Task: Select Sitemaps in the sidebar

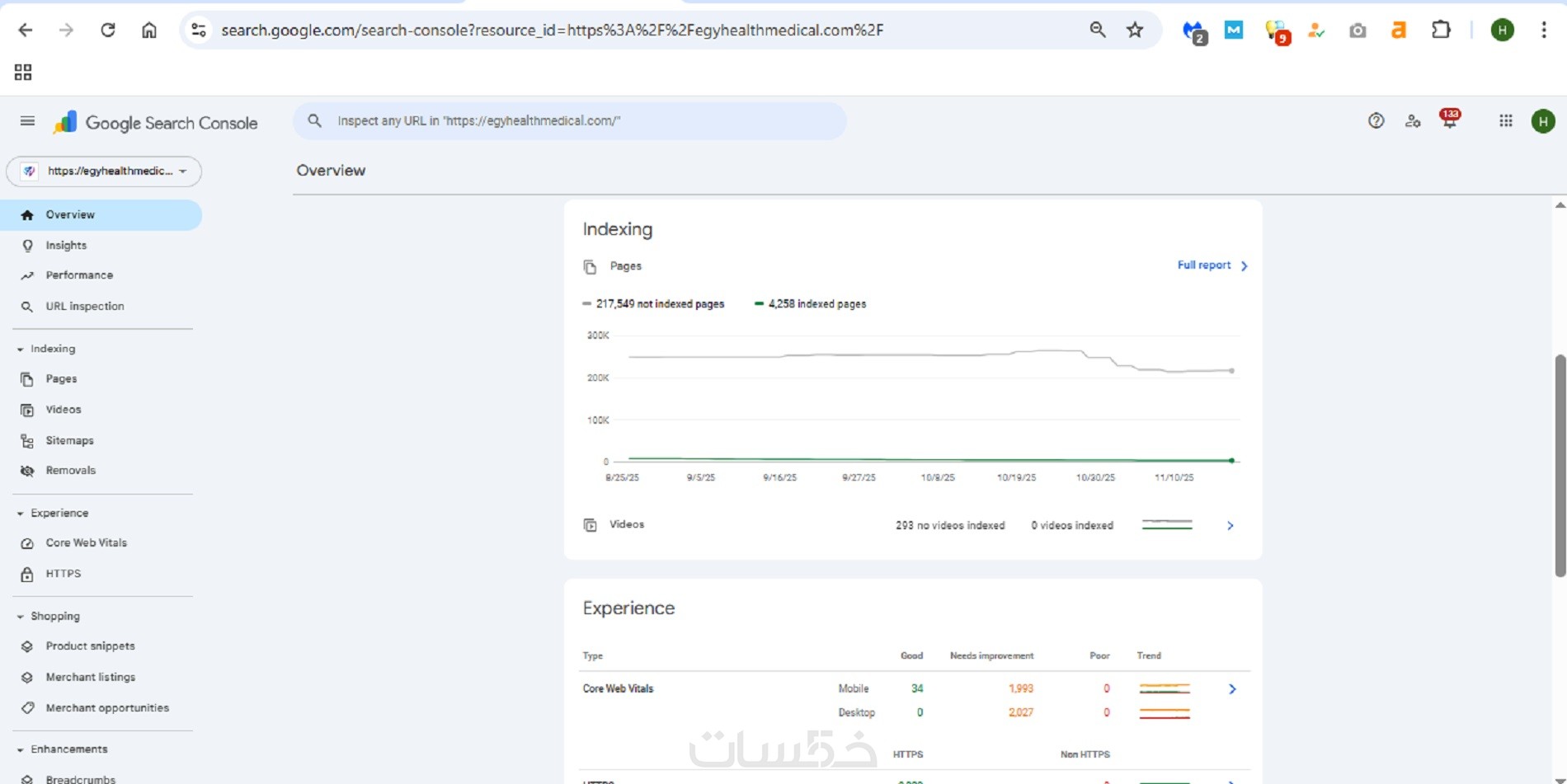Action: 69,441
